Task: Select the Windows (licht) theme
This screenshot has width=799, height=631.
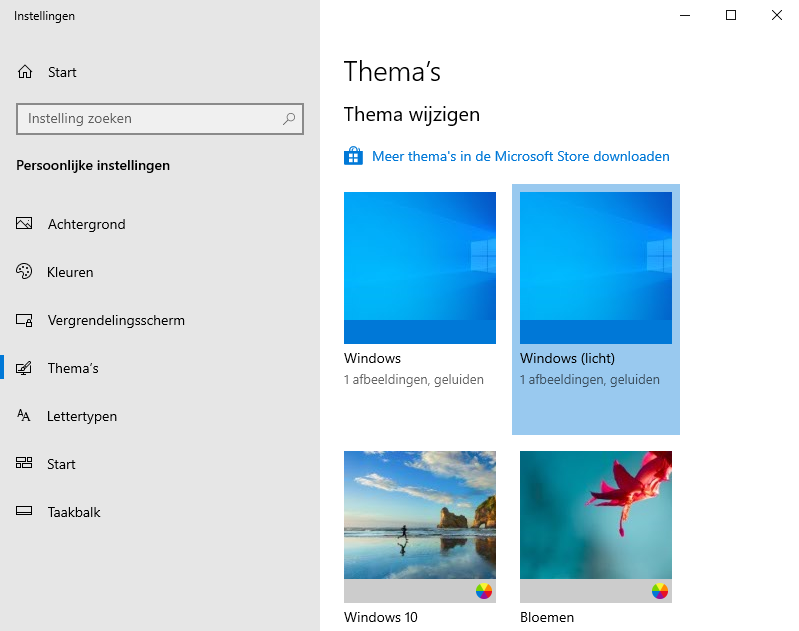Action: 596,268
